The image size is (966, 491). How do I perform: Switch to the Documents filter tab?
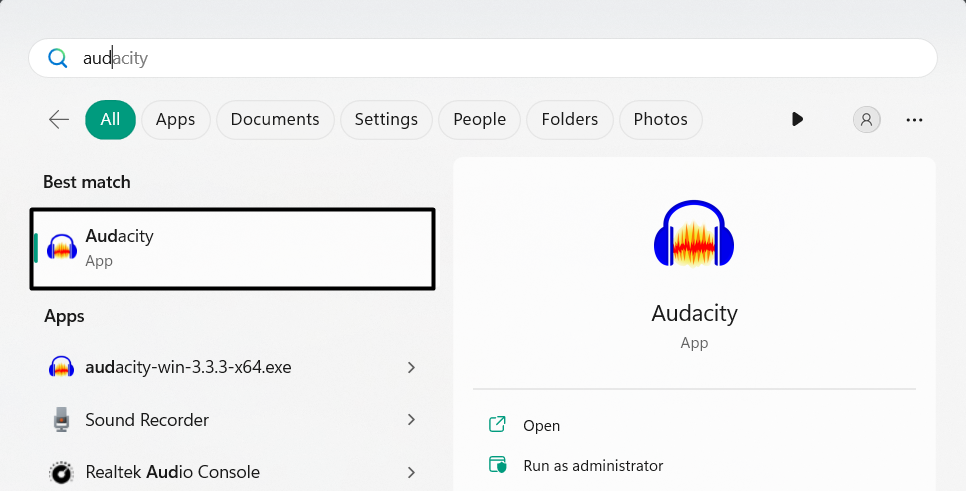[x=275, y=120]
